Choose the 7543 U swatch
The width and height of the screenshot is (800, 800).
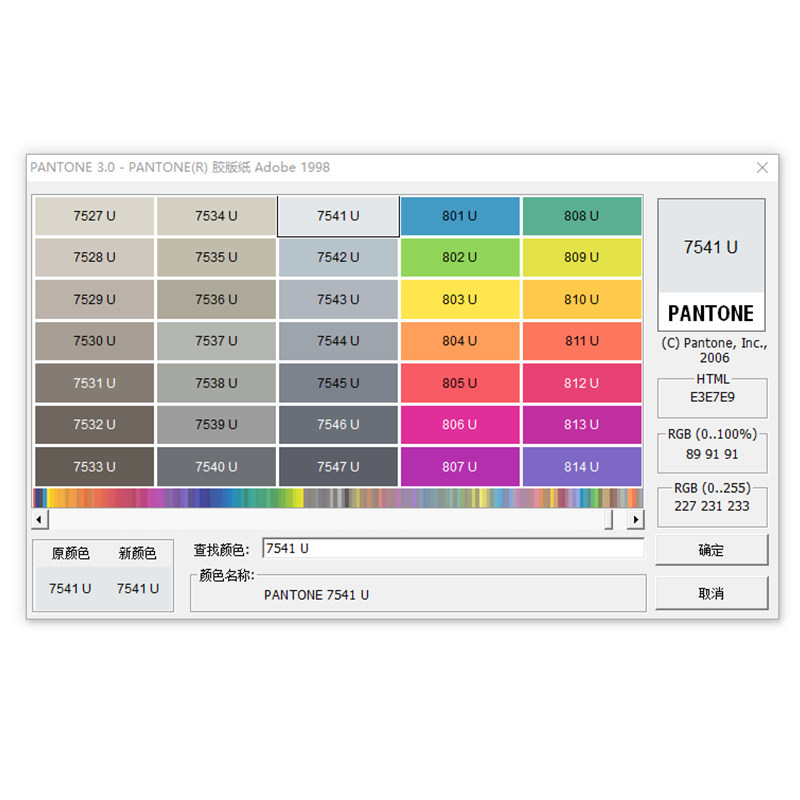tap(338, 299)
